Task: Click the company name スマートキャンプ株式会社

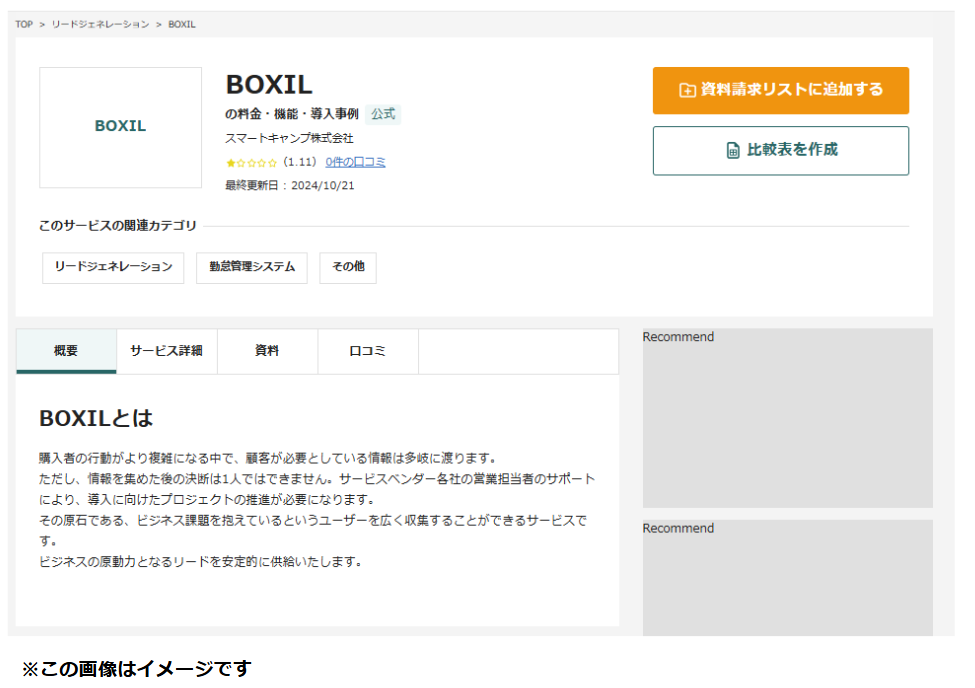Action: [290, 138]
